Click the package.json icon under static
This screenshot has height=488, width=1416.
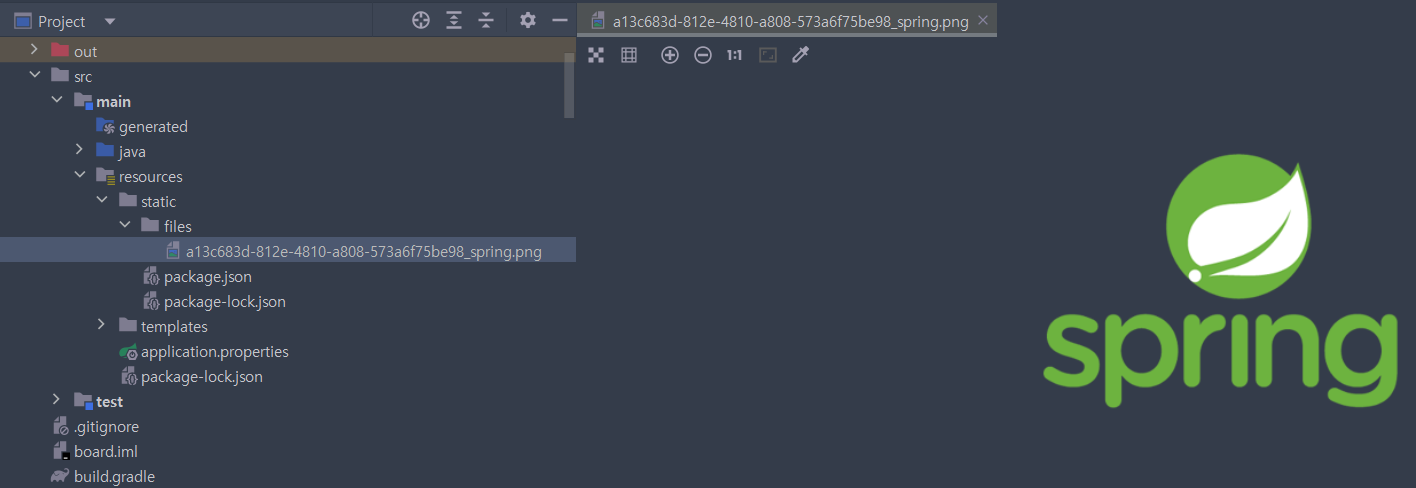pos(151,276)
